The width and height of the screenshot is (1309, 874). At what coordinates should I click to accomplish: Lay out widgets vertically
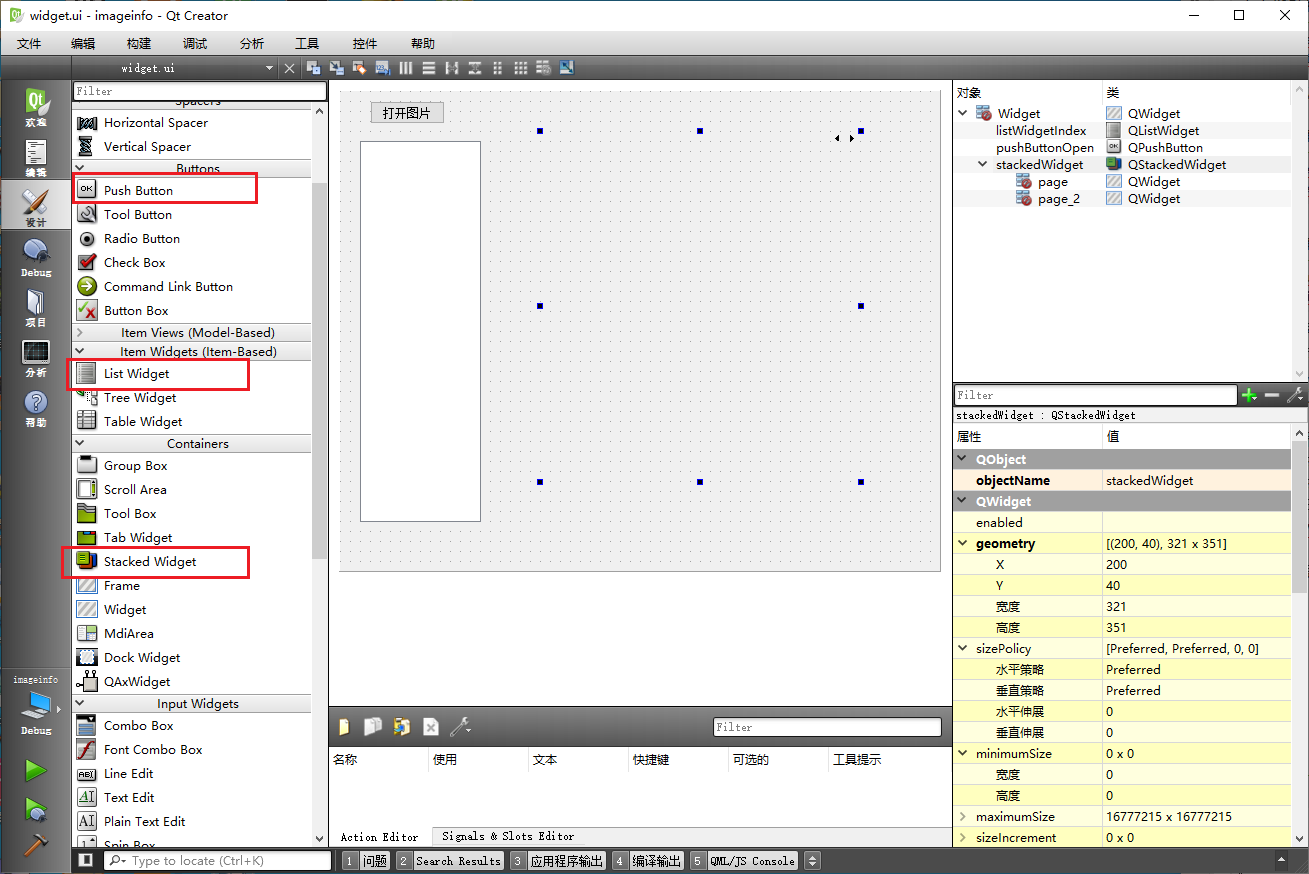429,67
